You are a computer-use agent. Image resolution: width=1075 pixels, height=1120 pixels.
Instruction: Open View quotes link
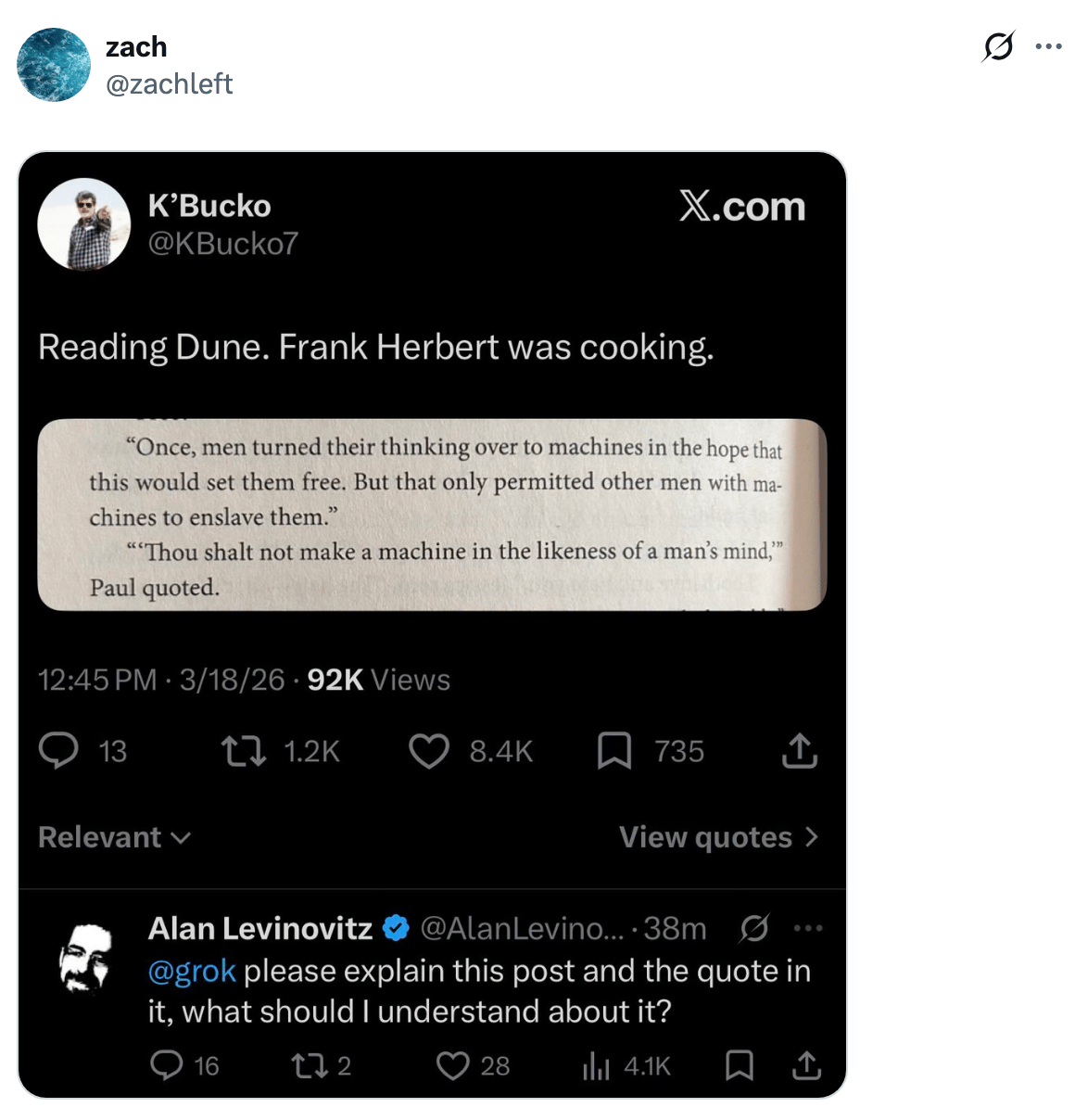coord(718,837)
